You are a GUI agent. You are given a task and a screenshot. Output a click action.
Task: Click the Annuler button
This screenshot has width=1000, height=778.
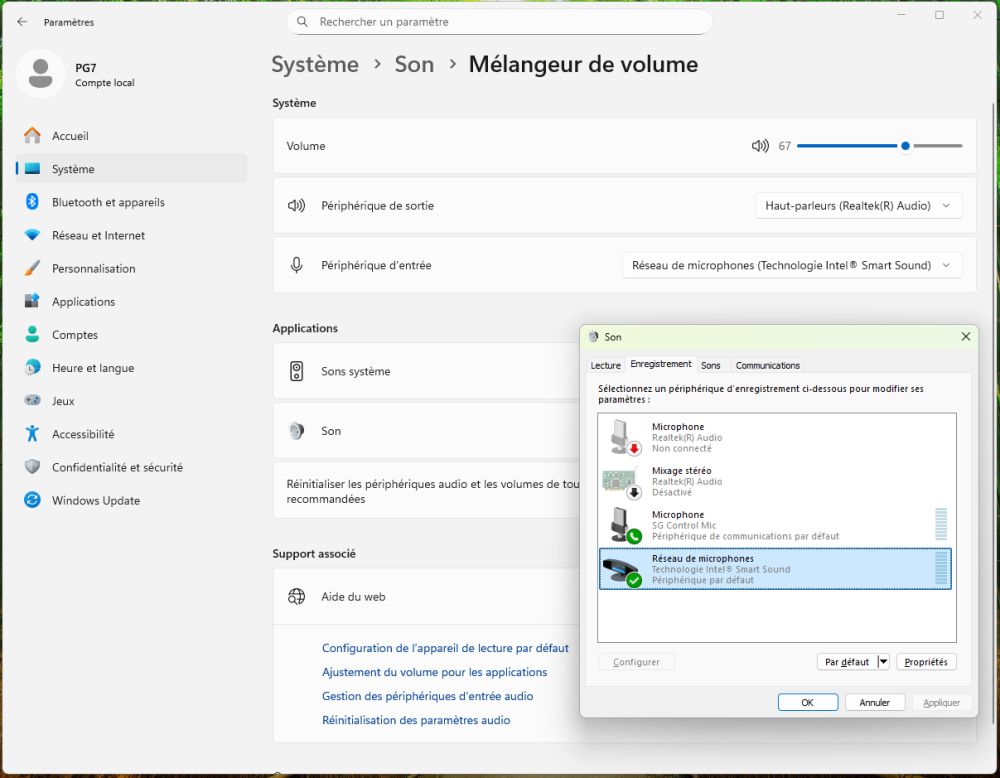click(874, 702)
